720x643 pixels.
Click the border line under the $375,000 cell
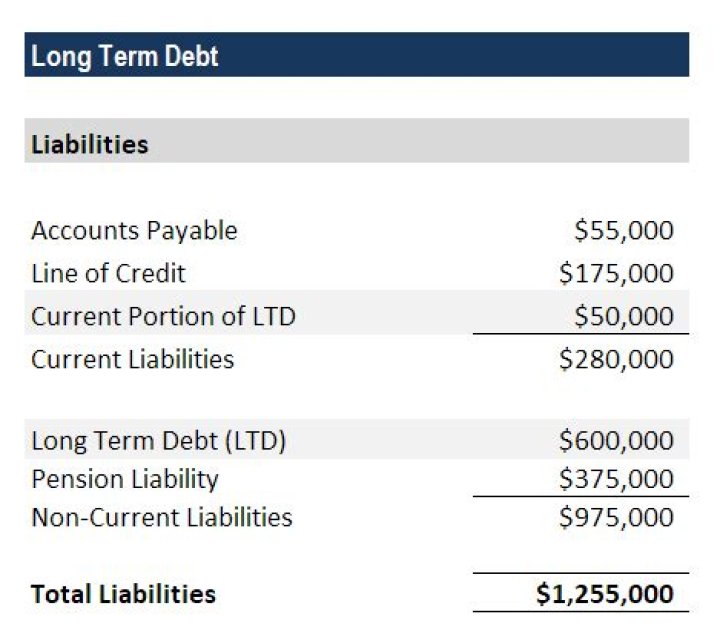(x=581, y=496)
